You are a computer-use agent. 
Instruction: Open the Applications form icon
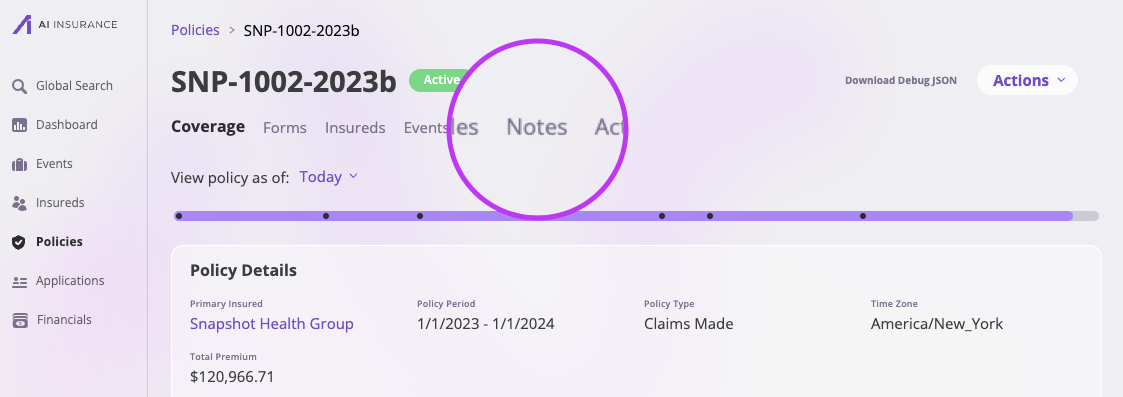click(19, 282)
